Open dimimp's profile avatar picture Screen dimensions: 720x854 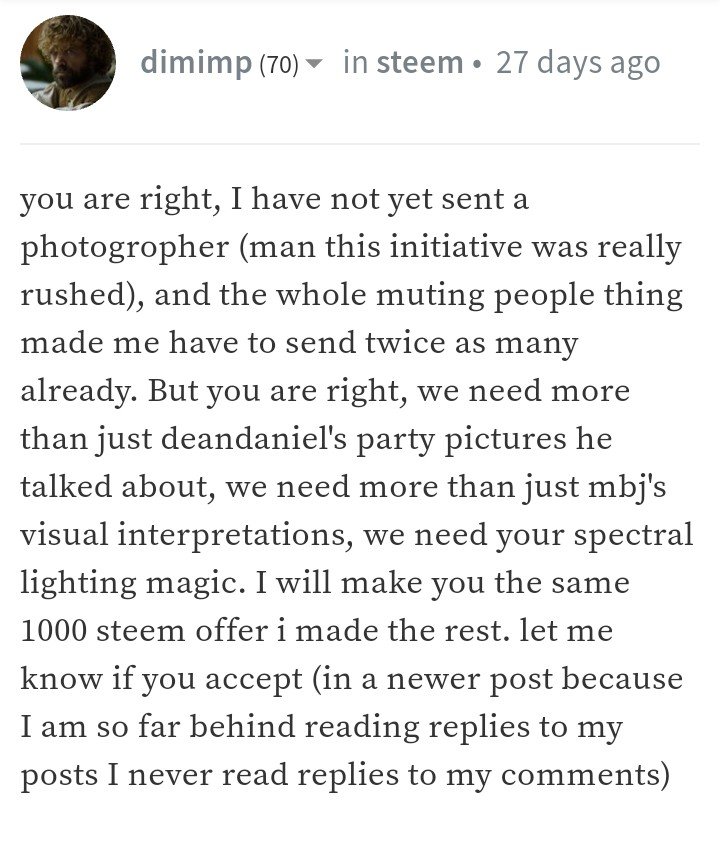pyautogui.click(x=68, y=62)
